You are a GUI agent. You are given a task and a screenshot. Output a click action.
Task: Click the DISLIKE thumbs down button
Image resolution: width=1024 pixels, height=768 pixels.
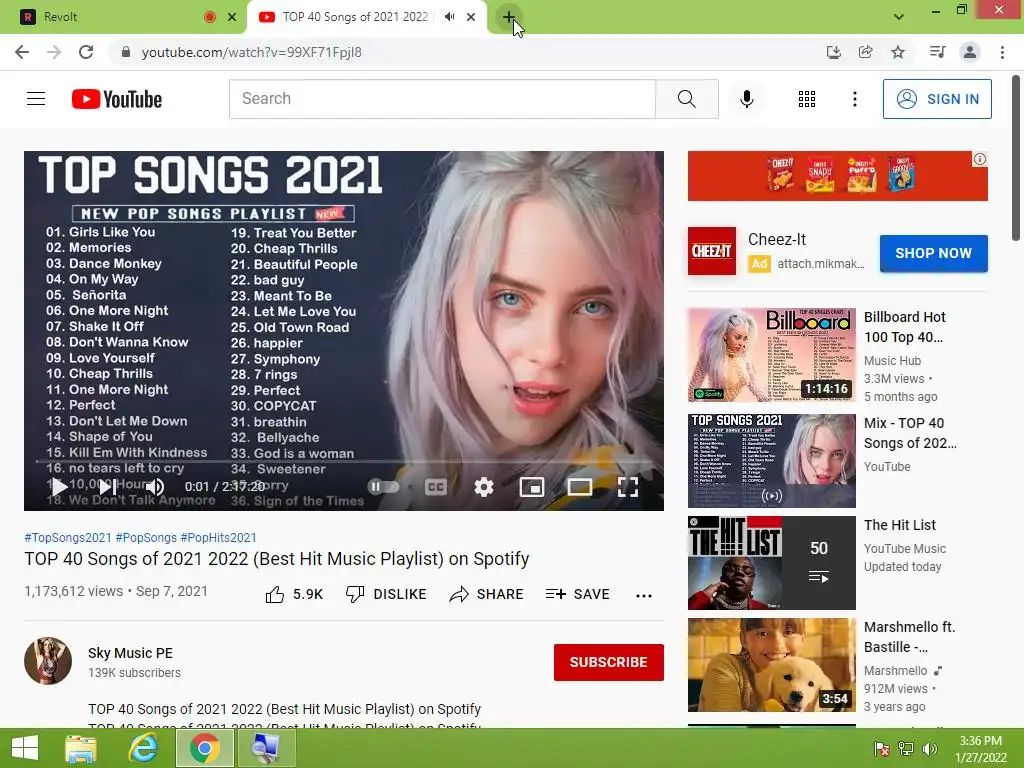(x=386, y=594)
